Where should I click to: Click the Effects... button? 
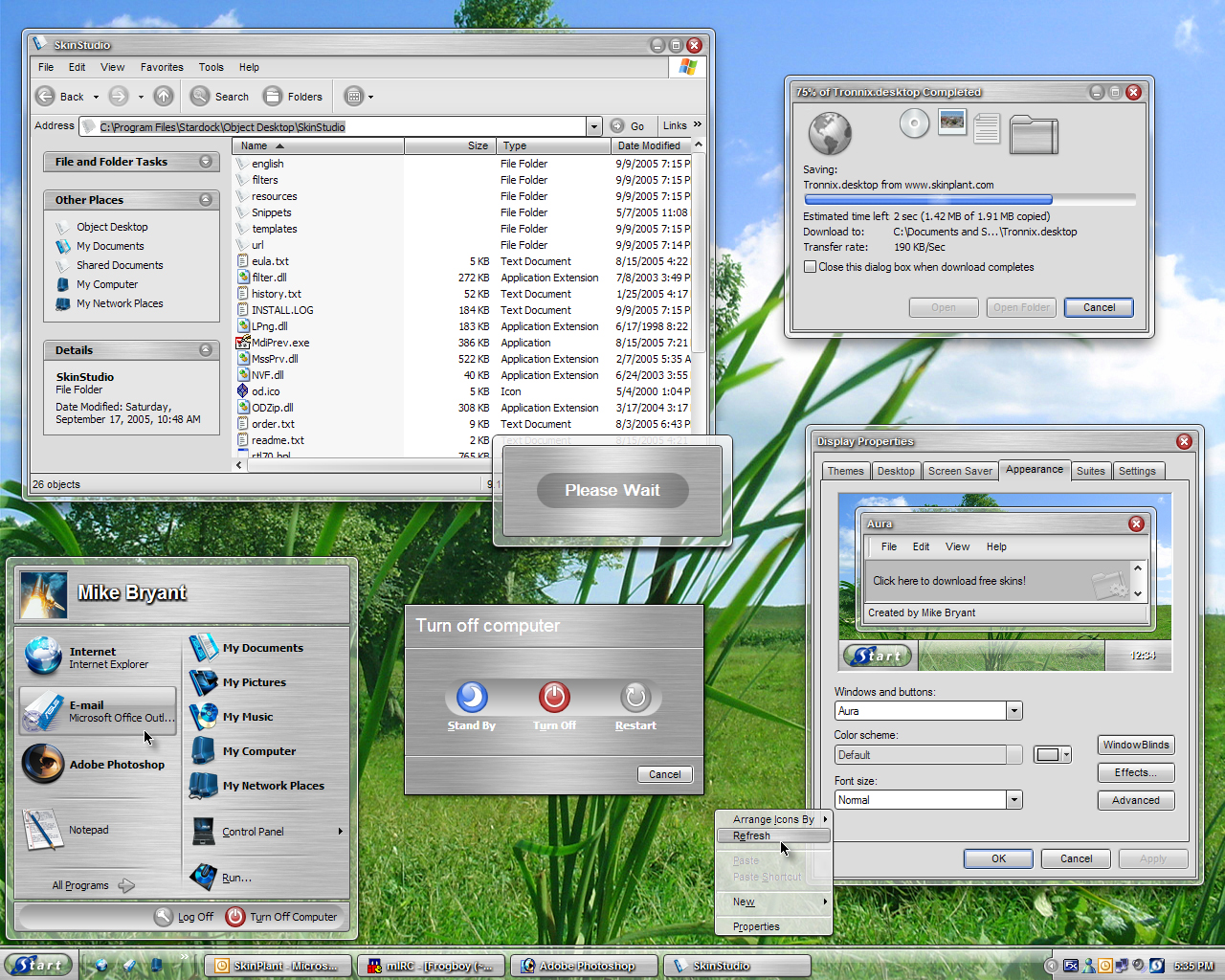tap(1136, 772)
